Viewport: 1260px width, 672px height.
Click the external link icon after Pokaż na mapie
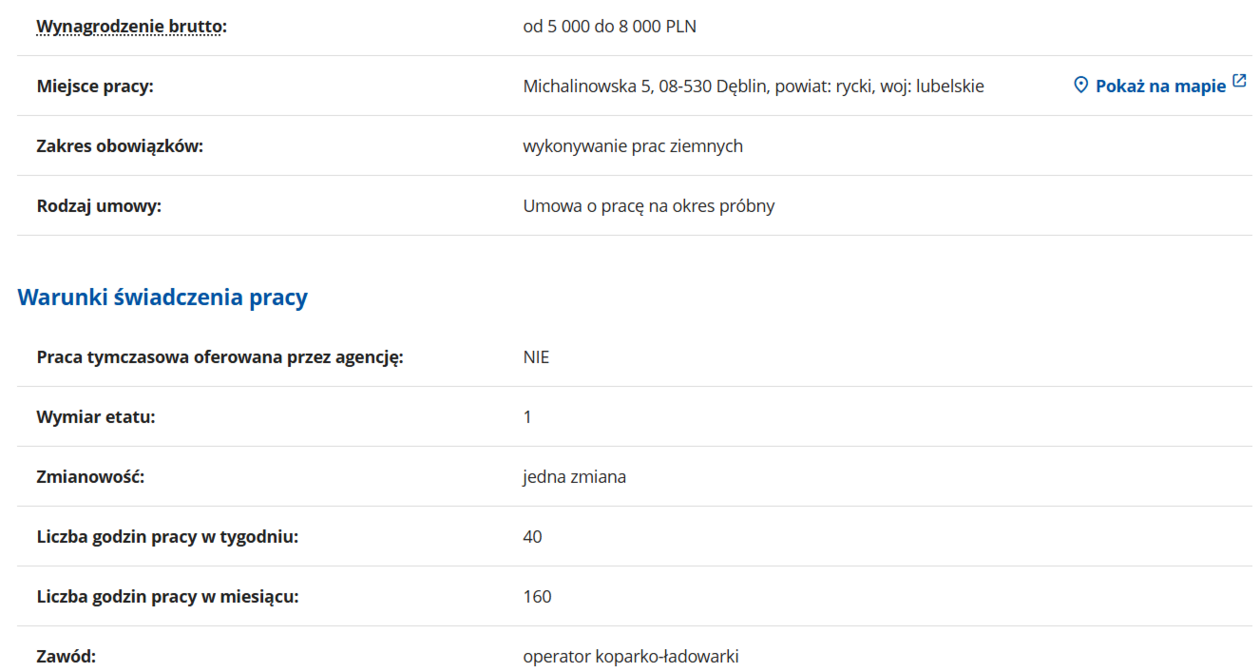[x=1239, y=81]
